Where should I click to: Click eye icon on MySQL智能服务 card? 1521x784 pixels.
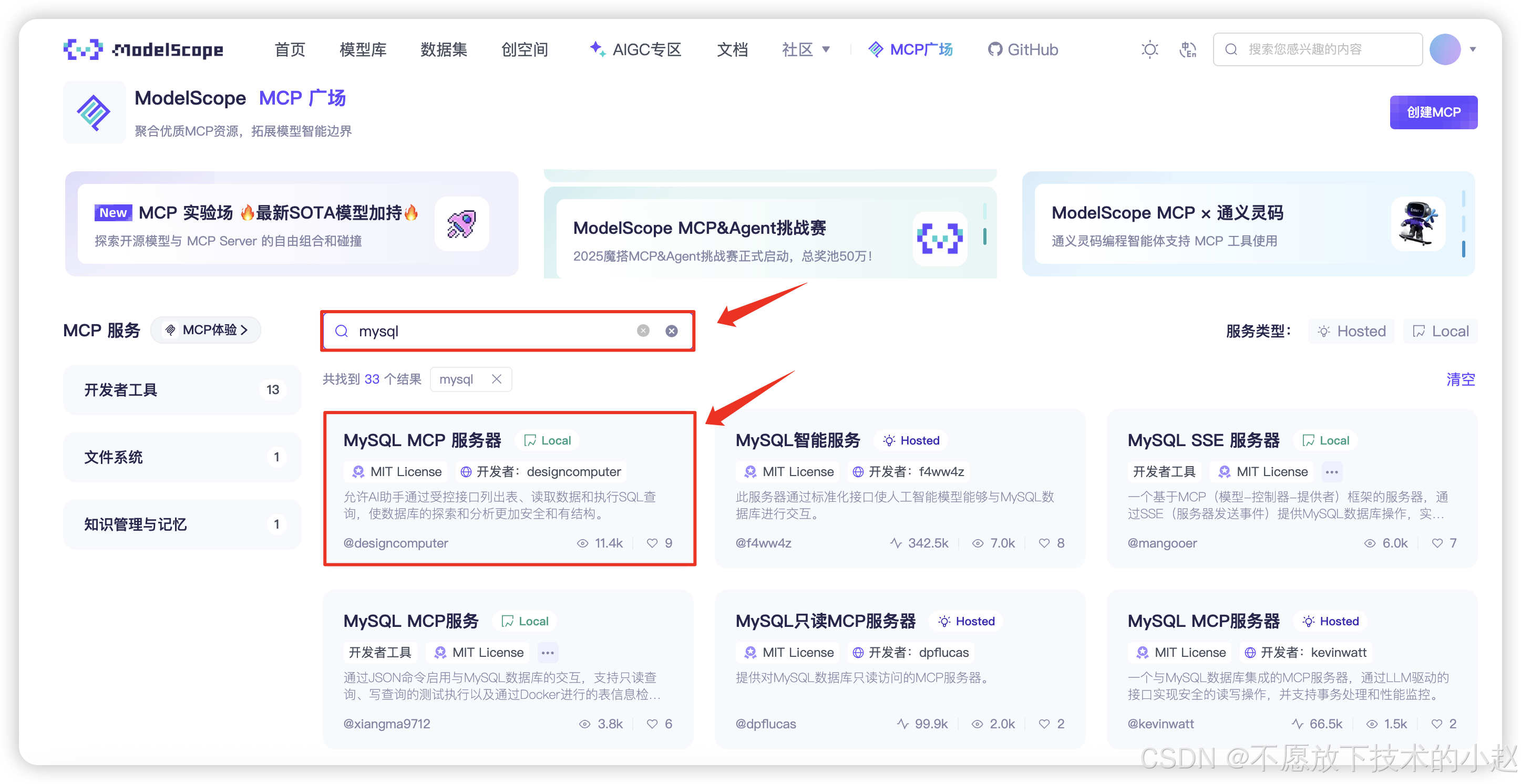pos(978,543)
